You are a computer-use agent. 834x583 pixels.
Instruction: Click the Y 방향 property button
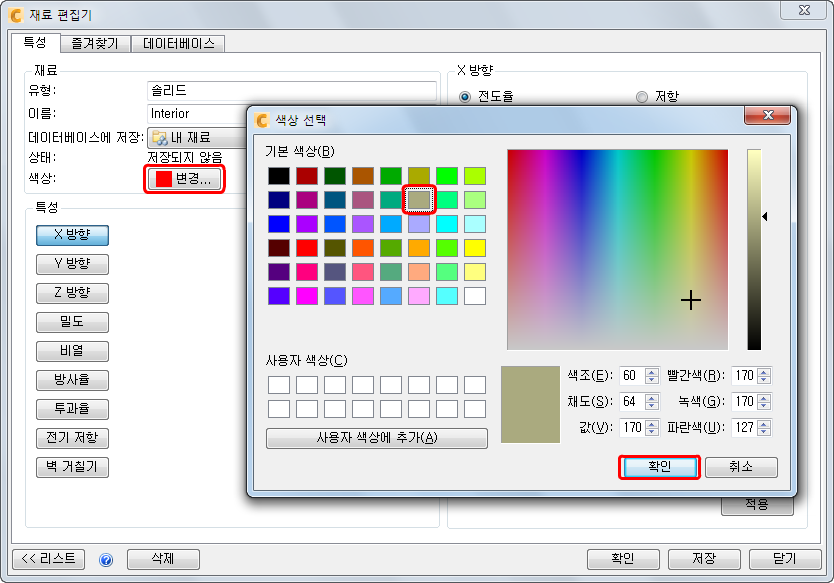(x=71, y=264)
